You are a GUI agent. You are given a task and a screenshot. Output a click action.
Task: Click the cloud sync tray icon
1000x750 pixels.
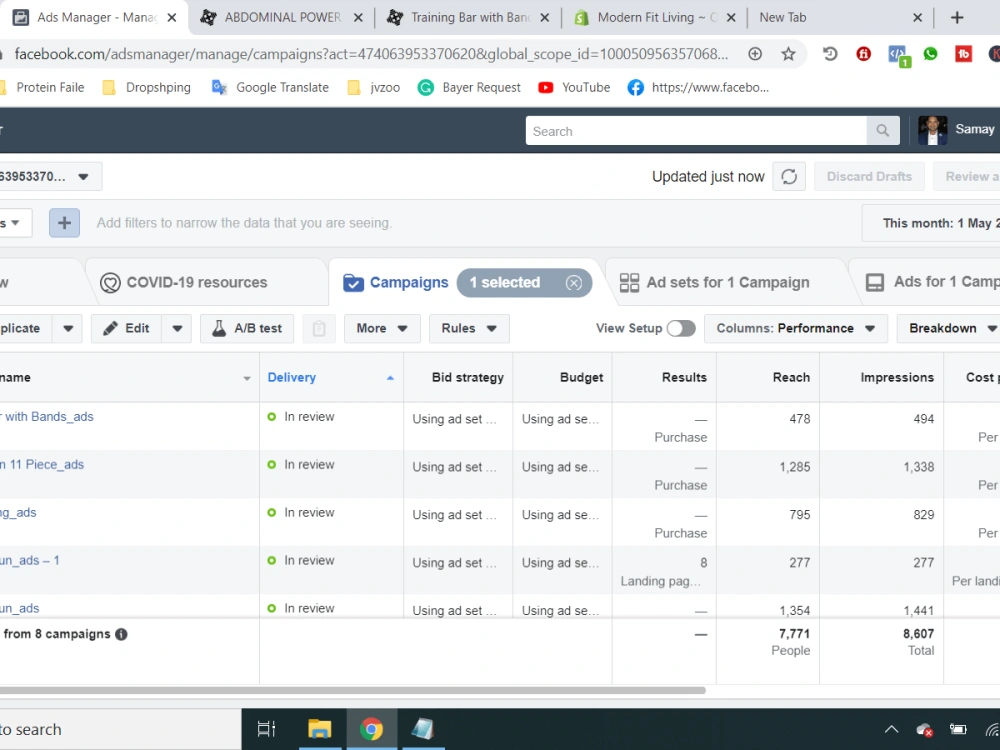[x=924, y=730]
